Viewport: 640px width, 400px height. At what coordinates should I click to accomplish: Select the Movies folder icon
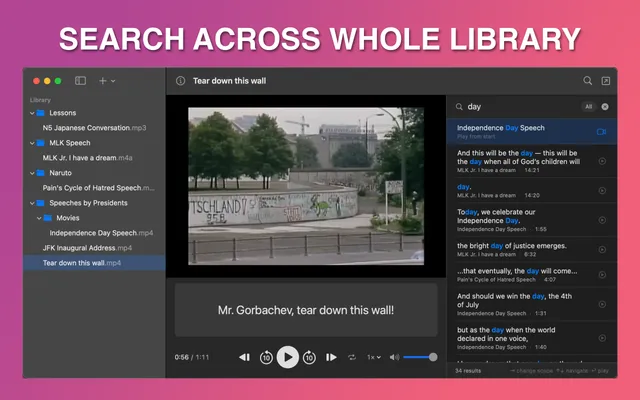(x=48, y=218)
